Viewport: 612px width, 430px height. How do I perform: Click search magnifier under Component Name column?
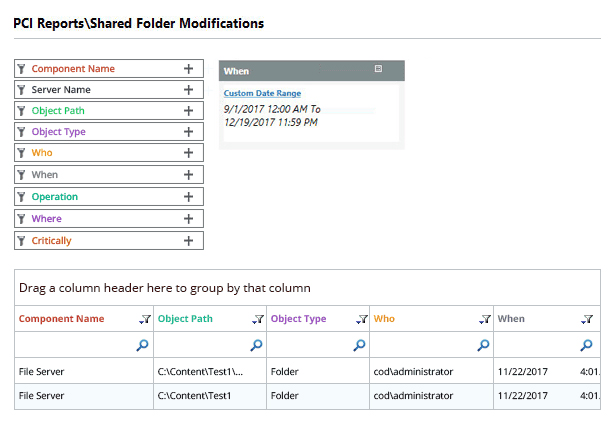click(x=142, y=345)
